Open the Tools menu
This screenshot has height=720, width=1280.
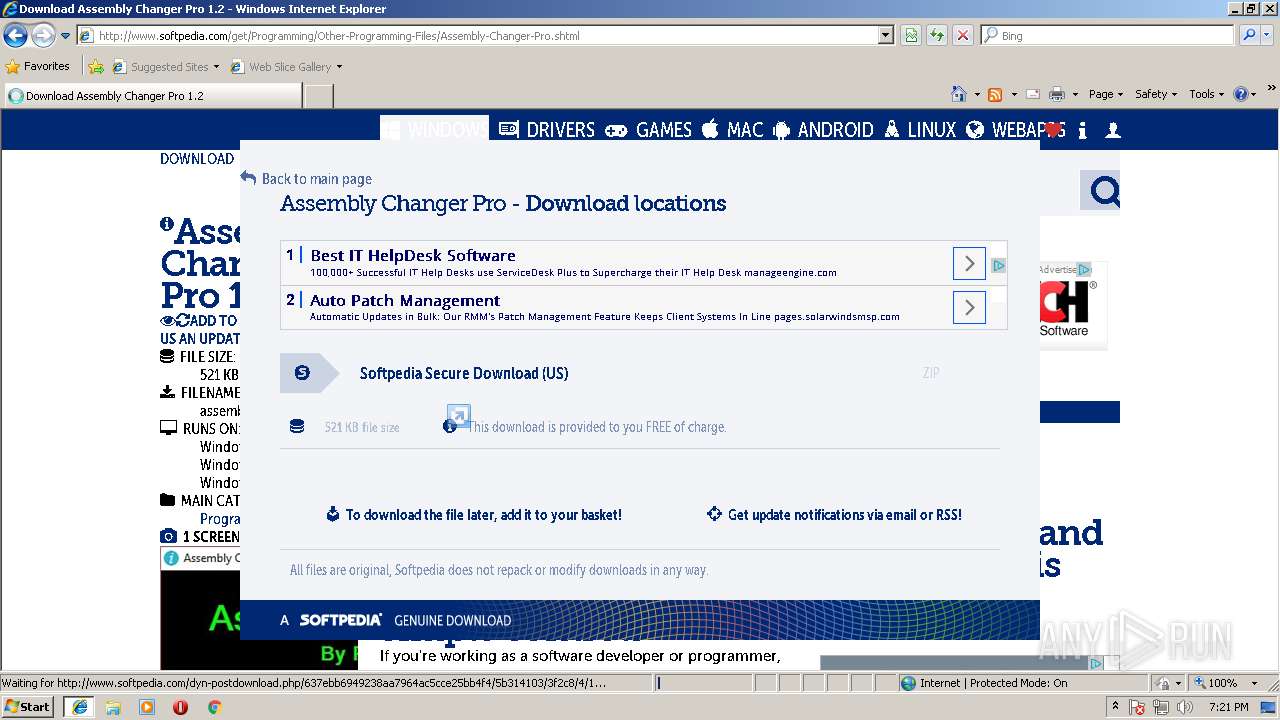pyautogui.click(x=1207, y=94)
